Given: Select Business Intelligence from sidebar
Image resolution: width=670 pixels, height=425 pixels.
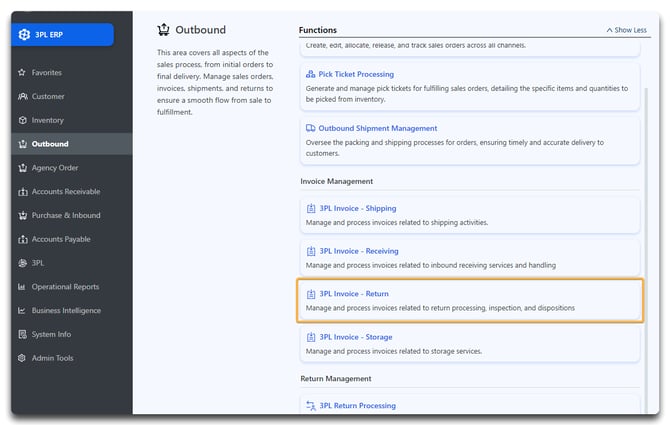Looking at the screenshot, I should coord(68,311).
